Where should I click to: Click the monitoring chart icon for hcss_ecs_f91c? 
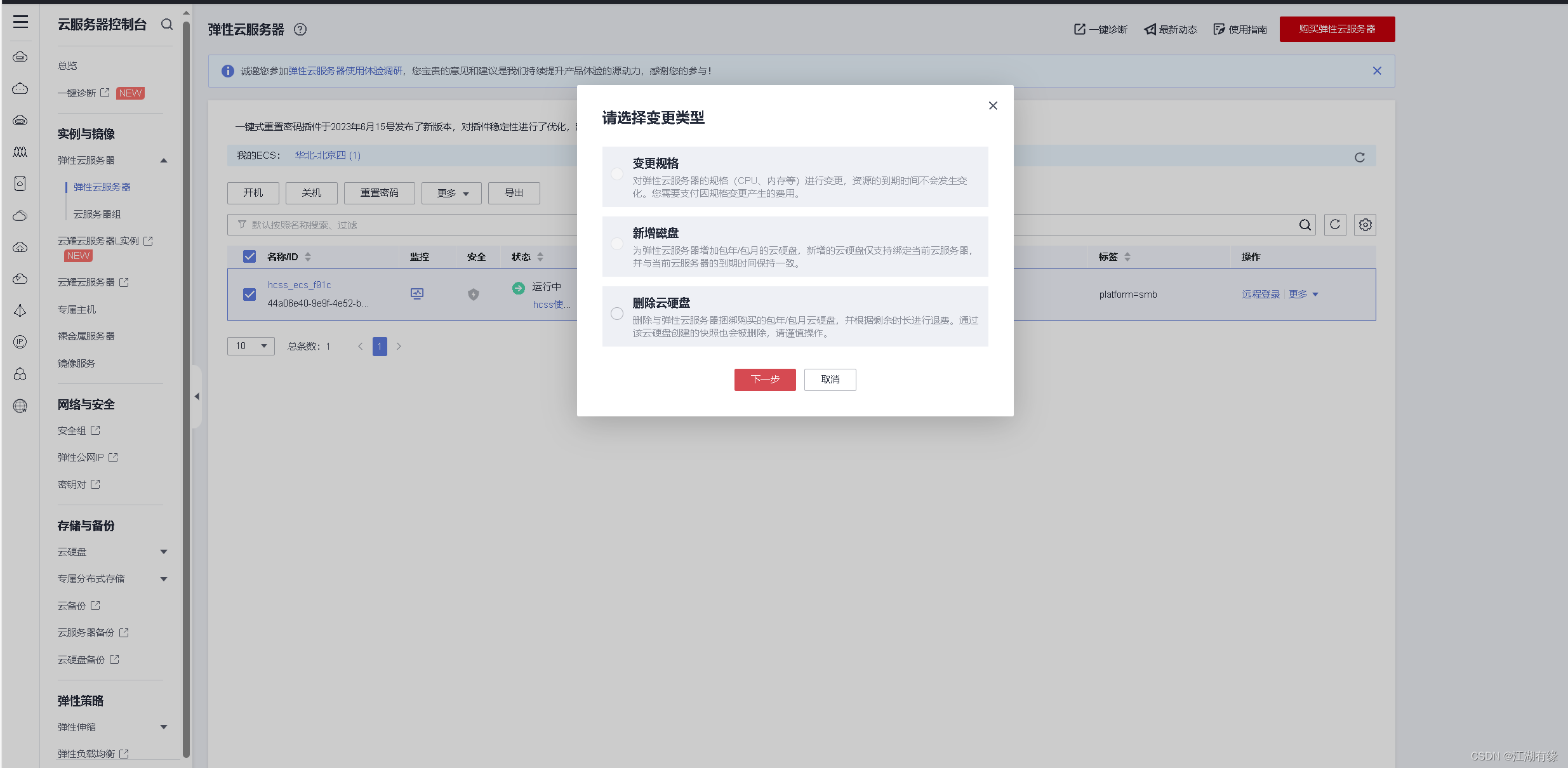417,294
